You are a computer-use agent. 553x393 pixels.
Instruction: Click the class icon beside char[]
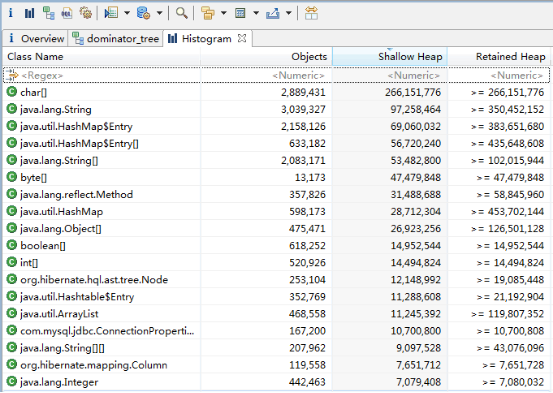click(x=12, y=92)
